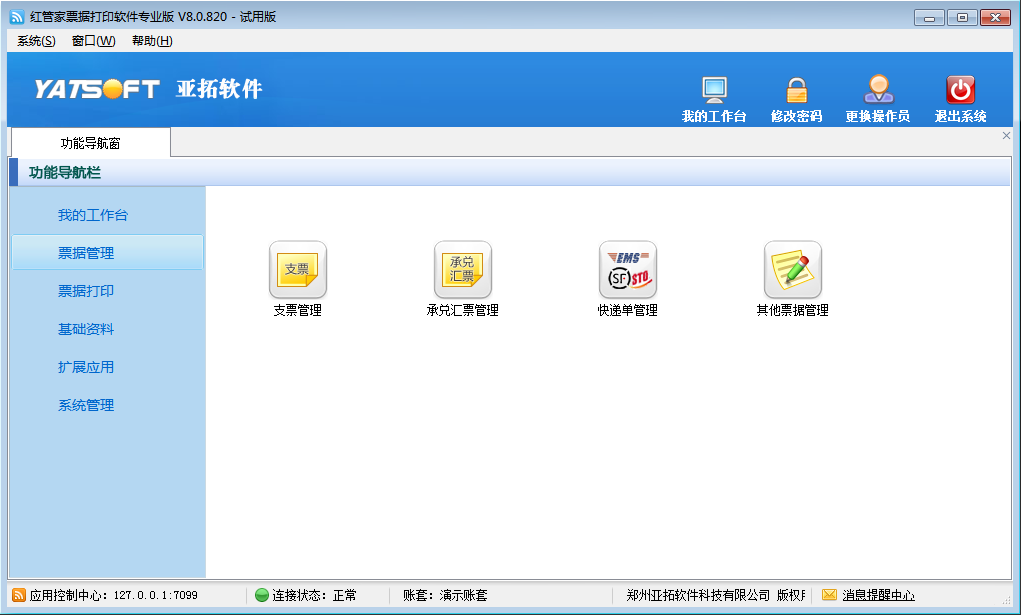This screenshot has height=615, width=1021.
Task: Open 快递单管理 express waybill icon
Action: click(x=627, y=269)
